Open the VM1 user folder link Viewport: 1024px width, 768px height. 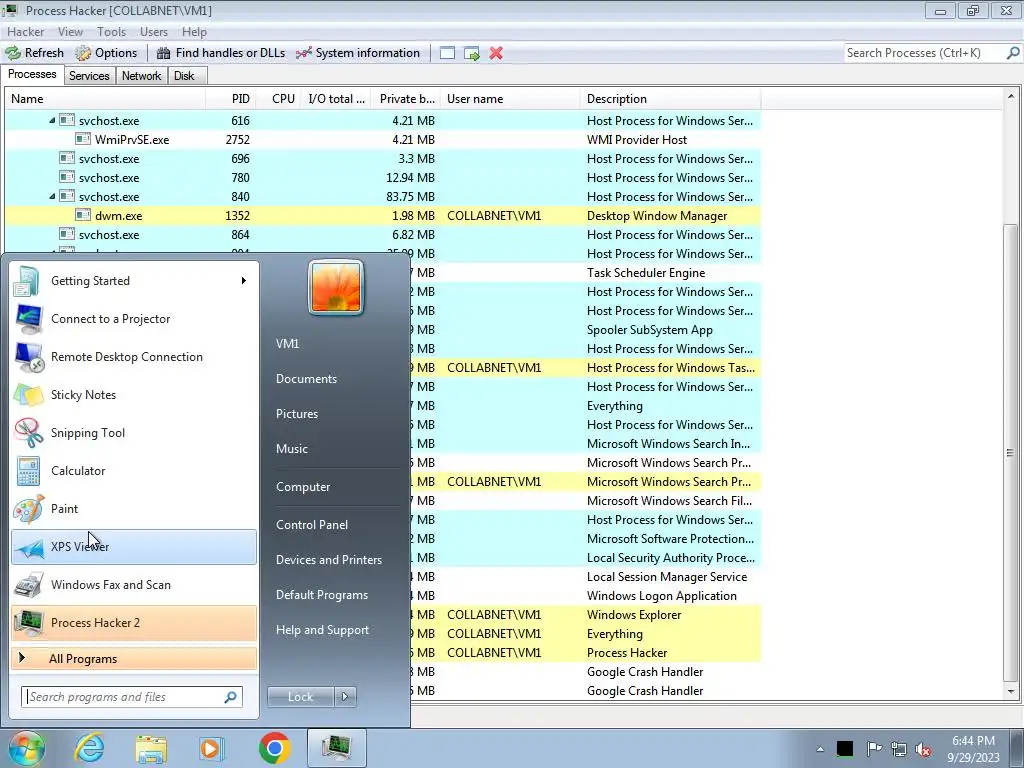coord(287,344)
